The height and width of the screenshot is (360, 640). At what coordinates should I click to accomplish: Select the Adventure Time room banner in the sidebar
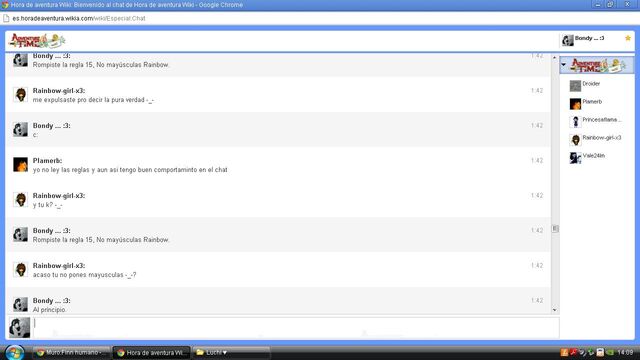coord(598,65)
